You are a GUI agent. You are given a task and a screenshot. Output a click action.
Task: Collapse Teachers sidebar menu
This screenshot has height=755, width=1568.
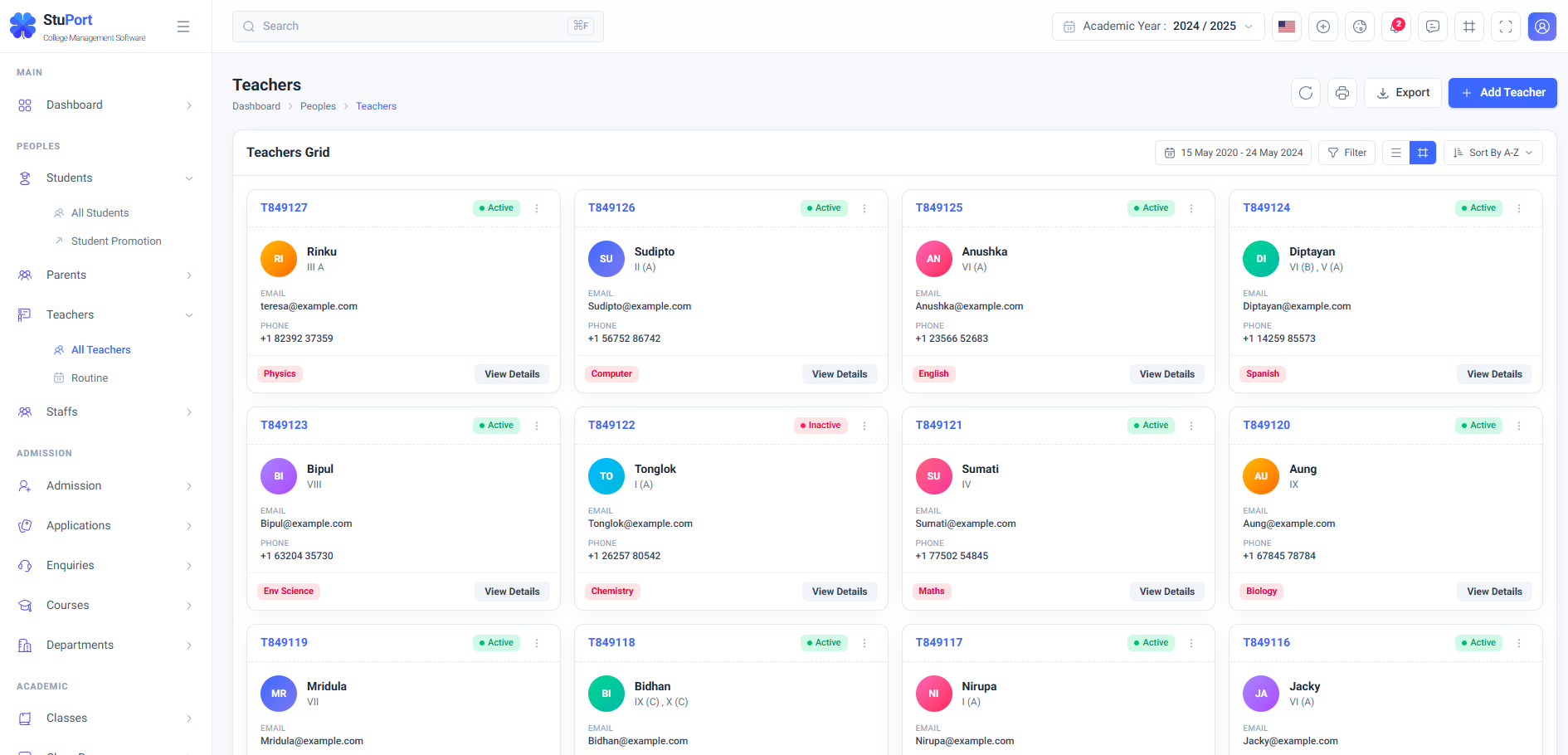105,315
